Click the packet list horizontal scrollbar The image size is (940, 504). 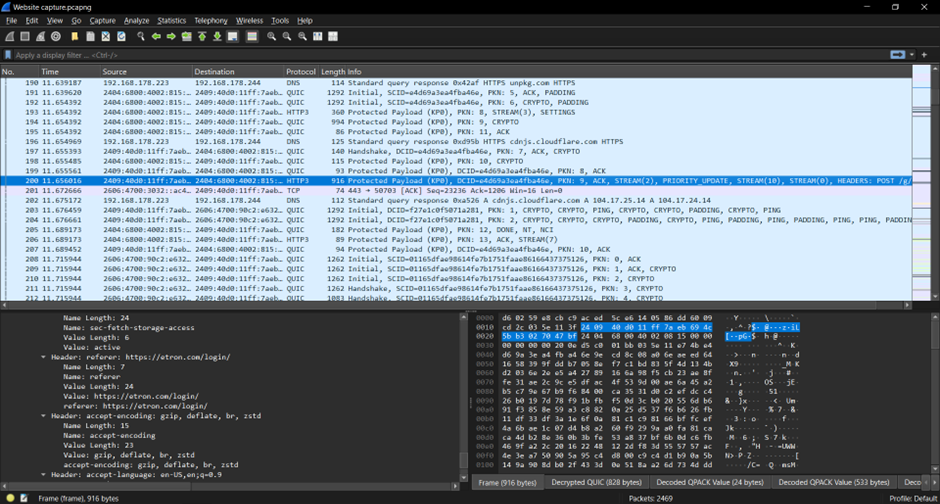point(456,305)
